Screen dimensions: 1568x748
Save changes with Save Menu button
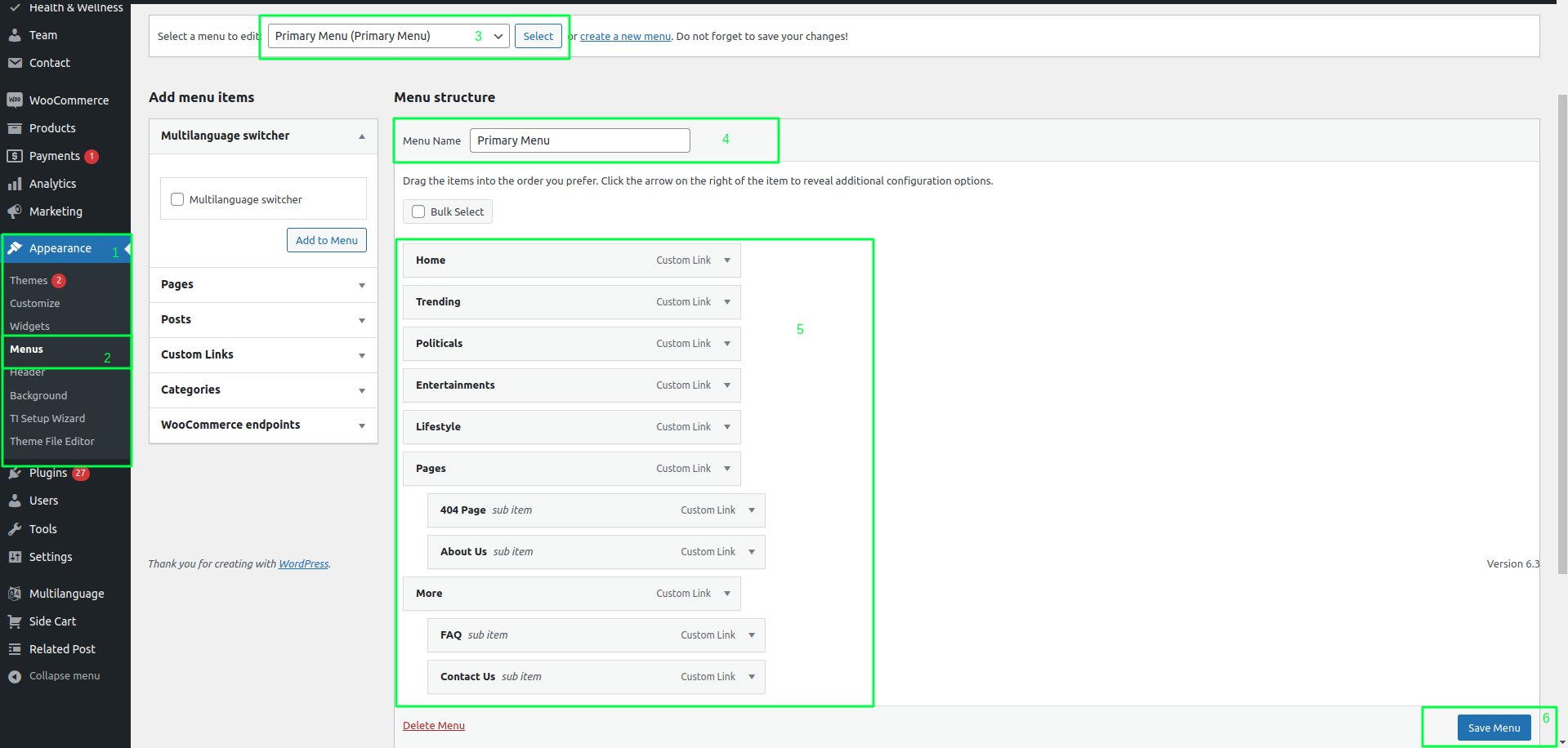(x=1494, y=728)
